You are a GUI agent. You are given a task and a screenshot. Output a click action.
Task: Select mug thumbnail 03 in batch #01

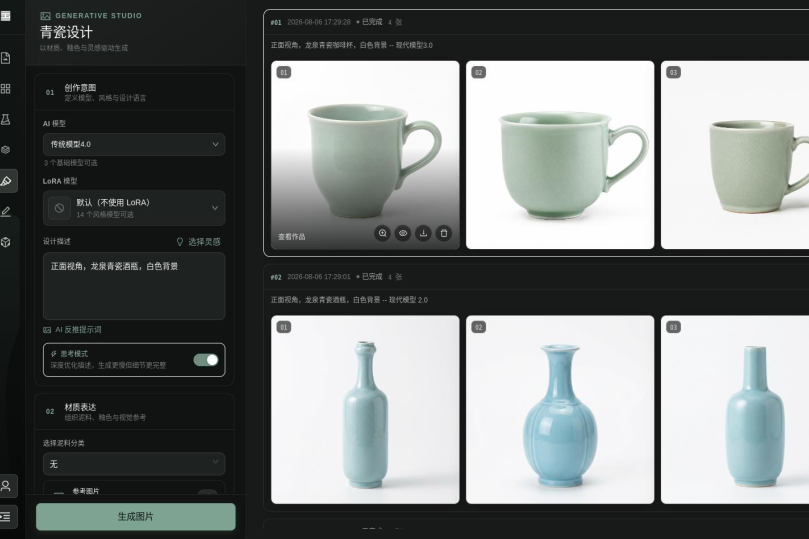(x=735, y=155)
